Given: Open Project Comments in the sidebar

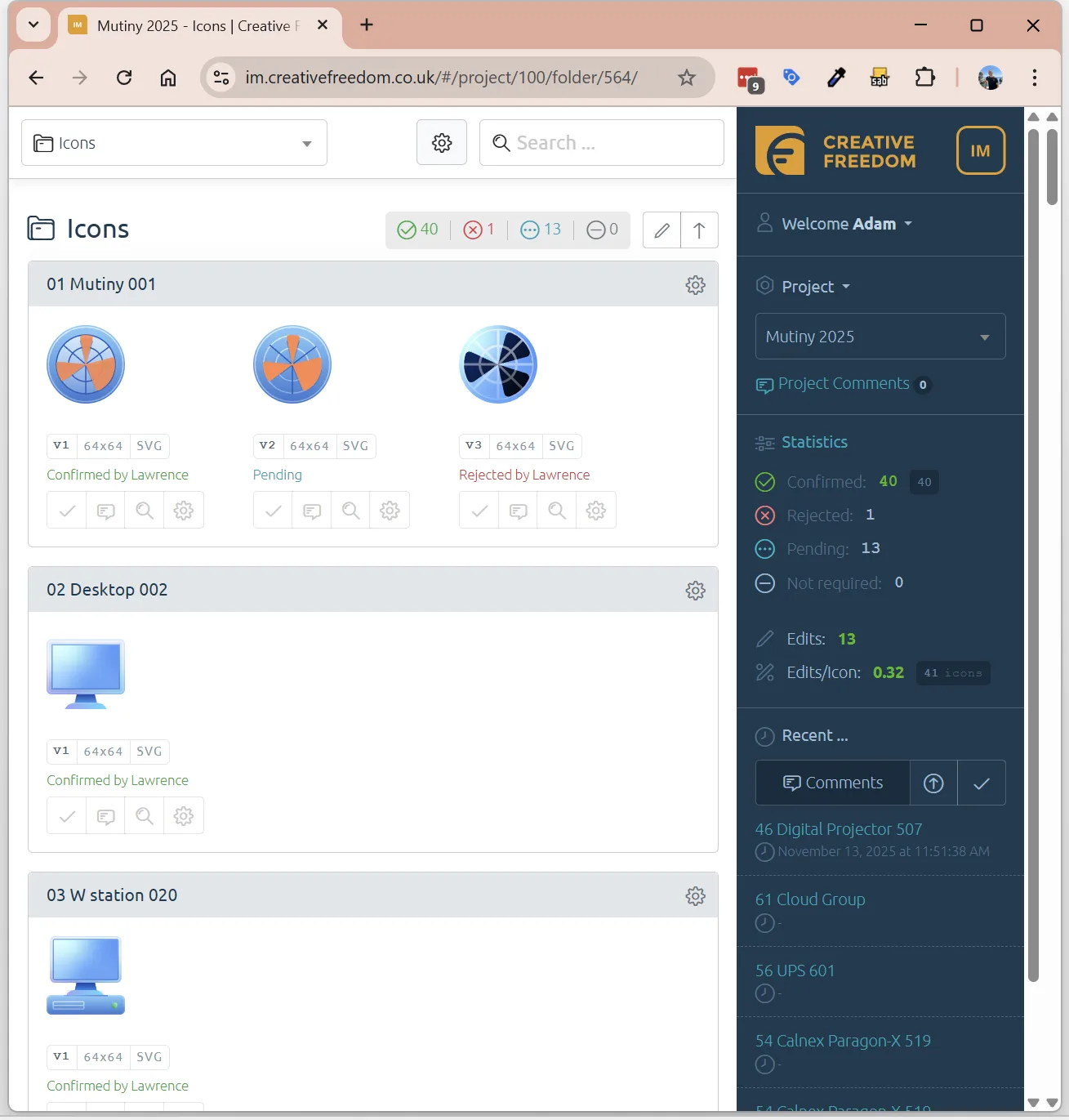Looking at the screenshot, I should 844,383.
